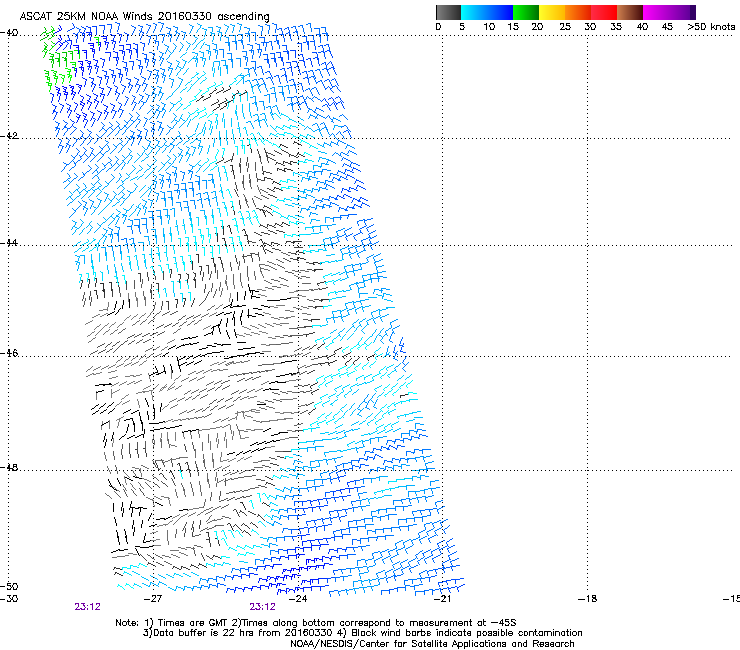Click the title 'ASCAT 25KM NOAA Winds 20160330 ascending'
Screen dimensions: 740x650
tap(144, 16)
